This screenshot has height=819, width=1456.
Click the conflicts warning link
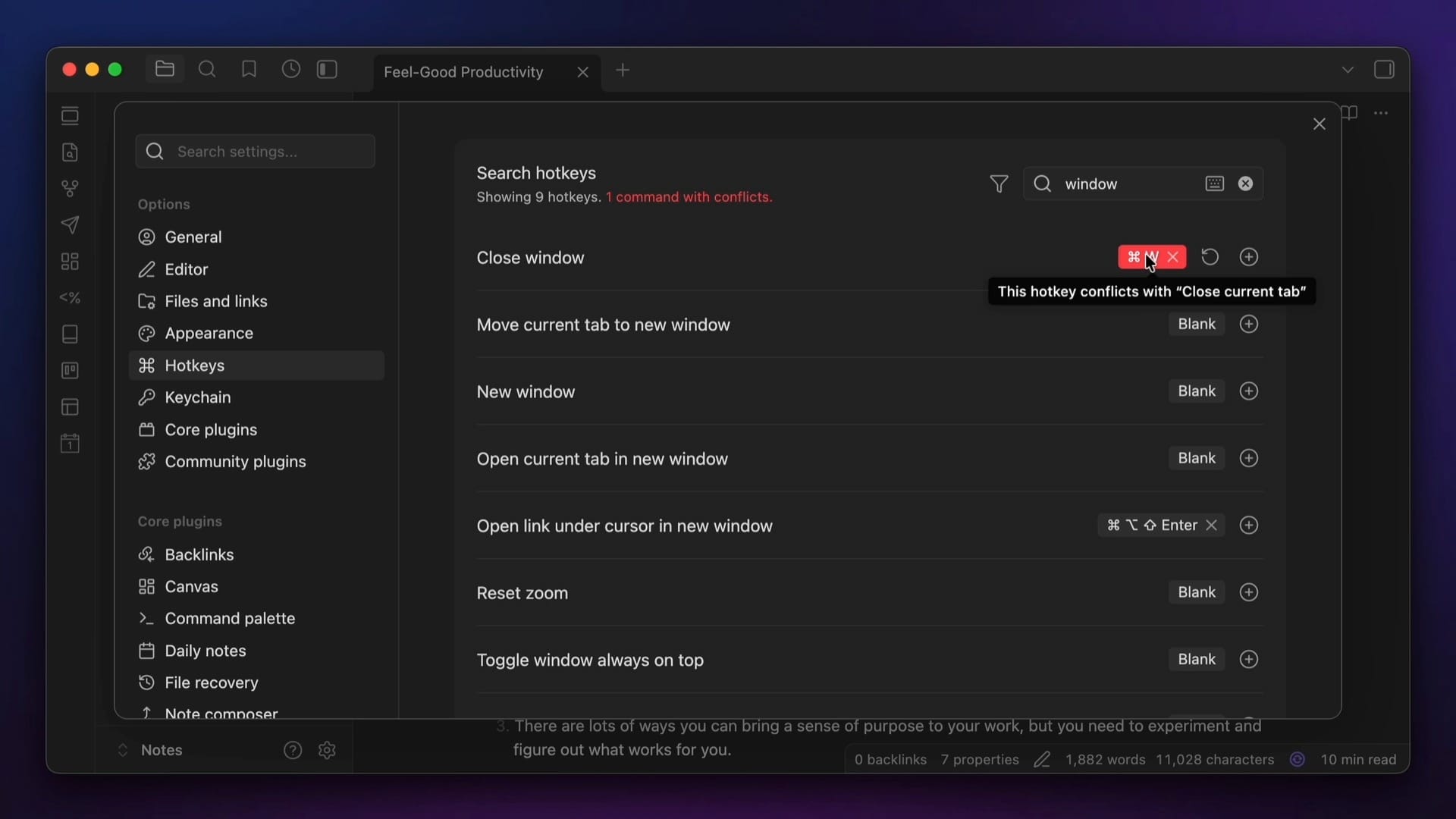coord(689,197)
